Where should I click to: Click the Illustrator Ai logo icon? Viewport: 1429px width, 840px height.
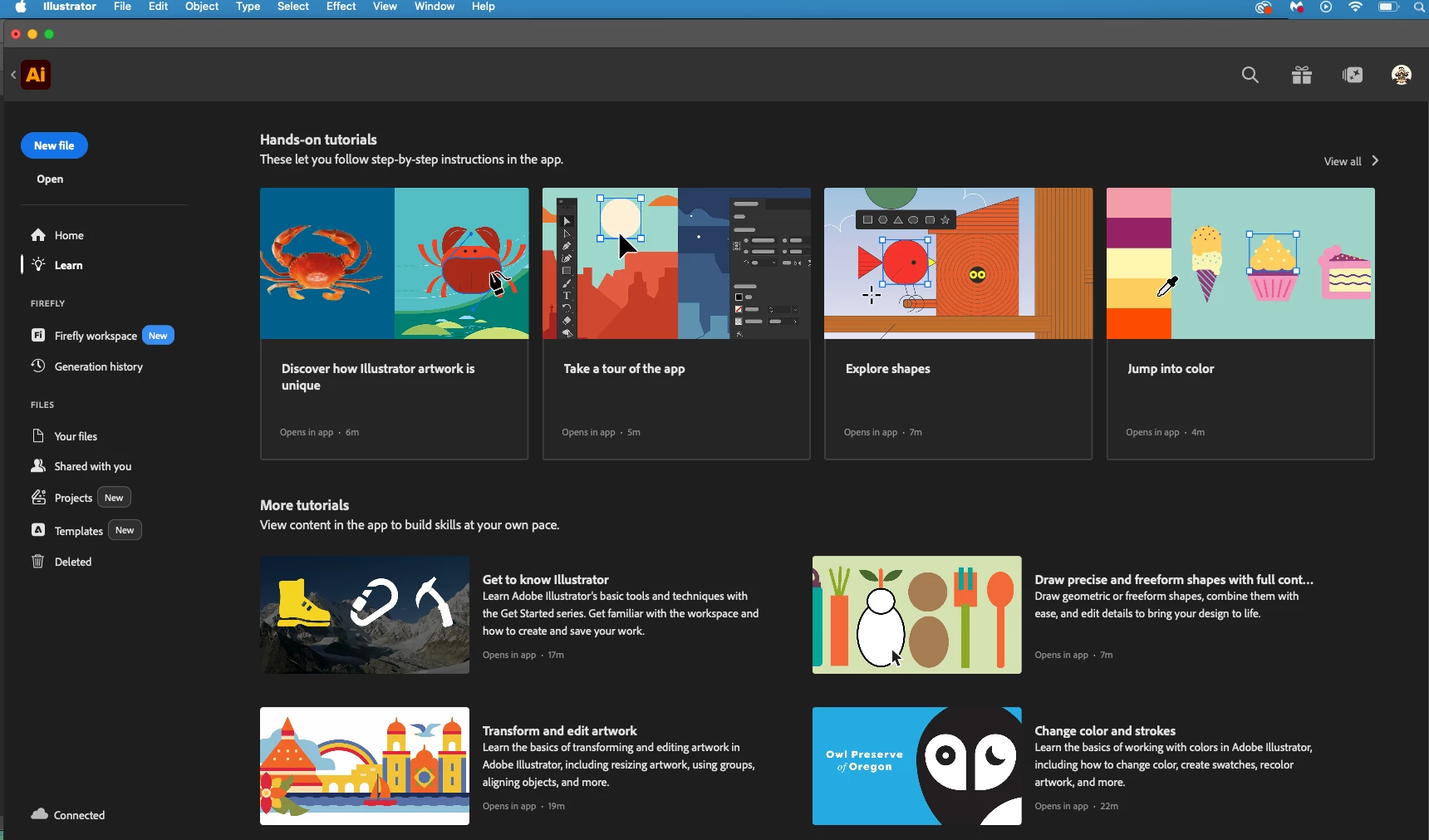36,75
